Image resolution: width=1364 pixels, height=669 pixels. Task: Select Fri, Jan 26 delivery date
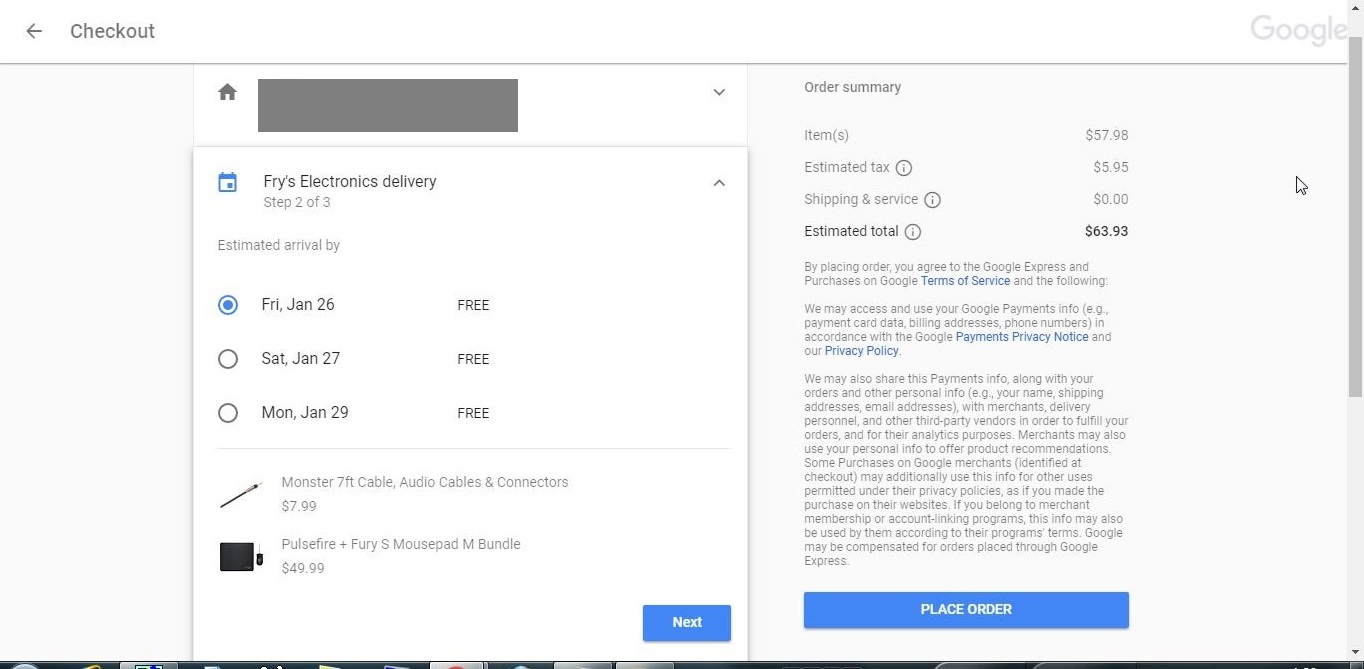click(x=228, y=305)
